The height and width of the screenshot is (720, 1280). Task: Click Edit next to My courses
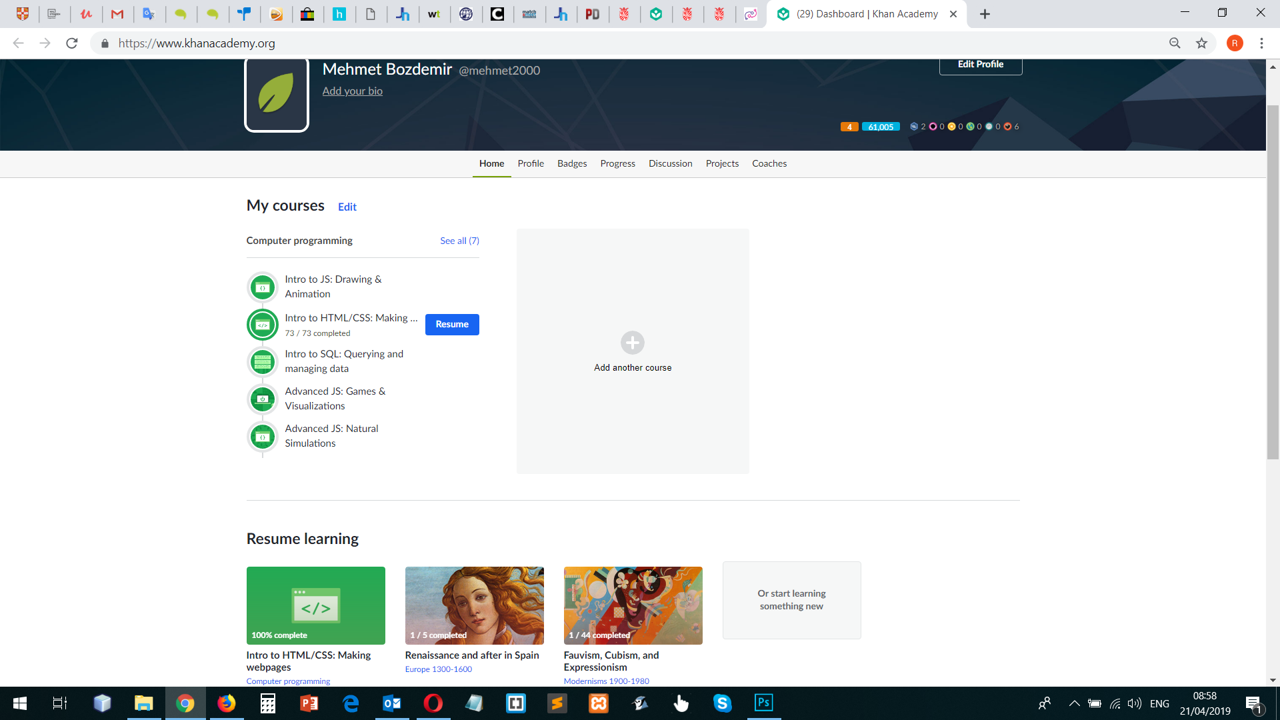(347, 207)
